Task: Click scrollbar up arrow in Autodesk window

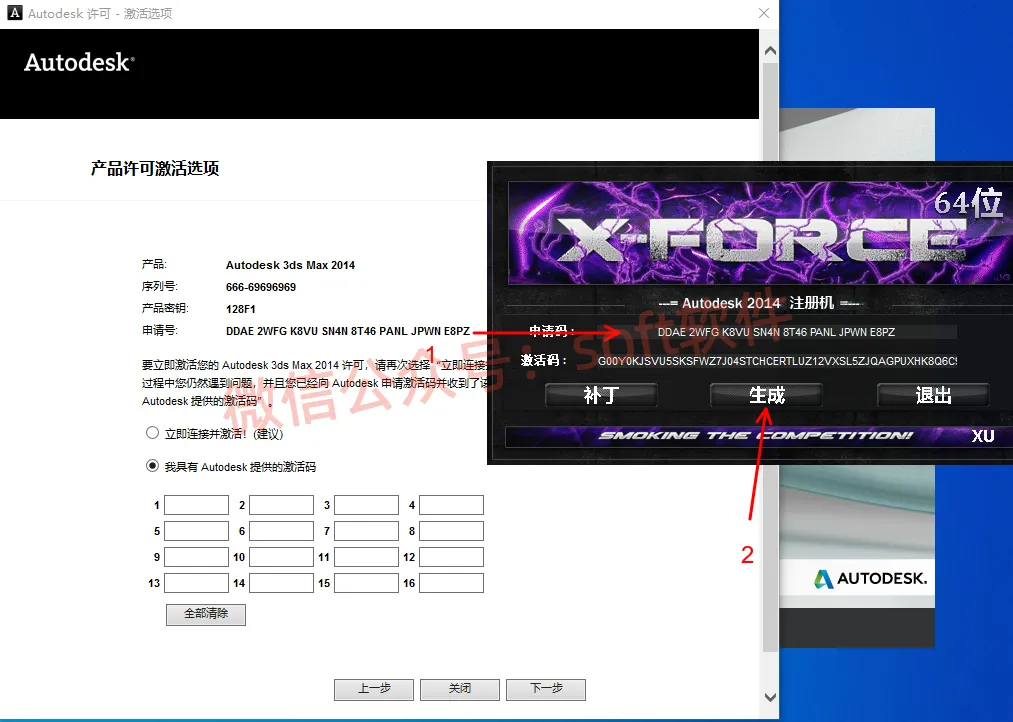Action: pos(770,50)
